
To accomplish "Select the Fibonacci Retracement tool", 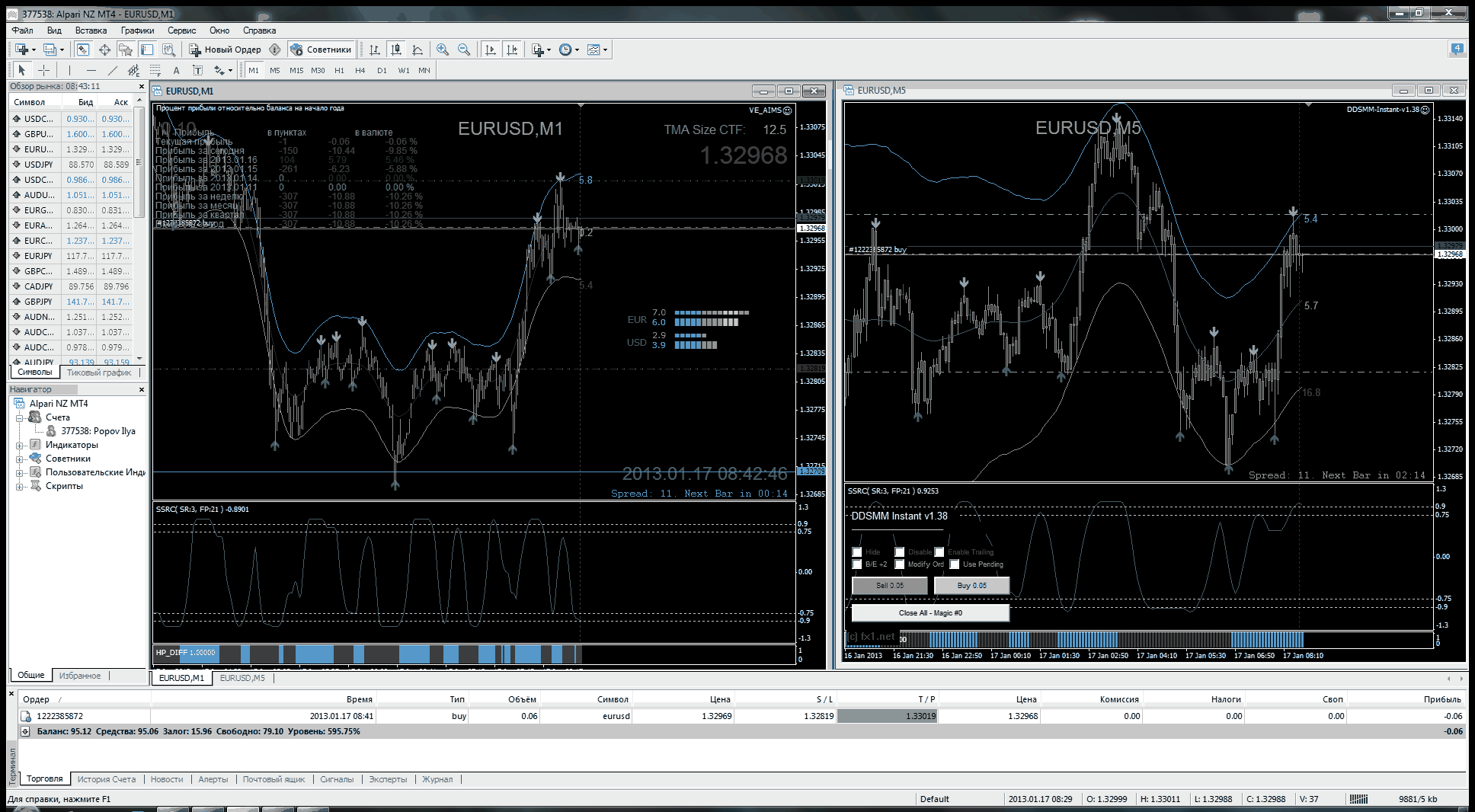I will coord(155,70).
